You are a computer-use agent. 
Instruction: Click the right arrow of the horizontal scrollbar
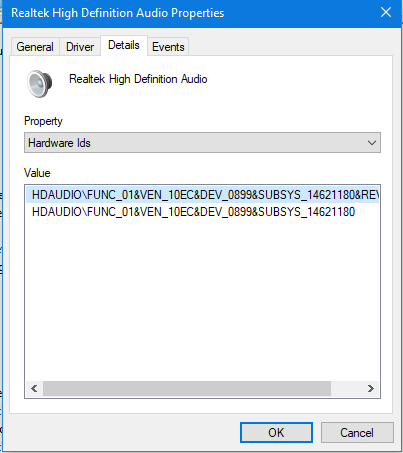[371, 389]
